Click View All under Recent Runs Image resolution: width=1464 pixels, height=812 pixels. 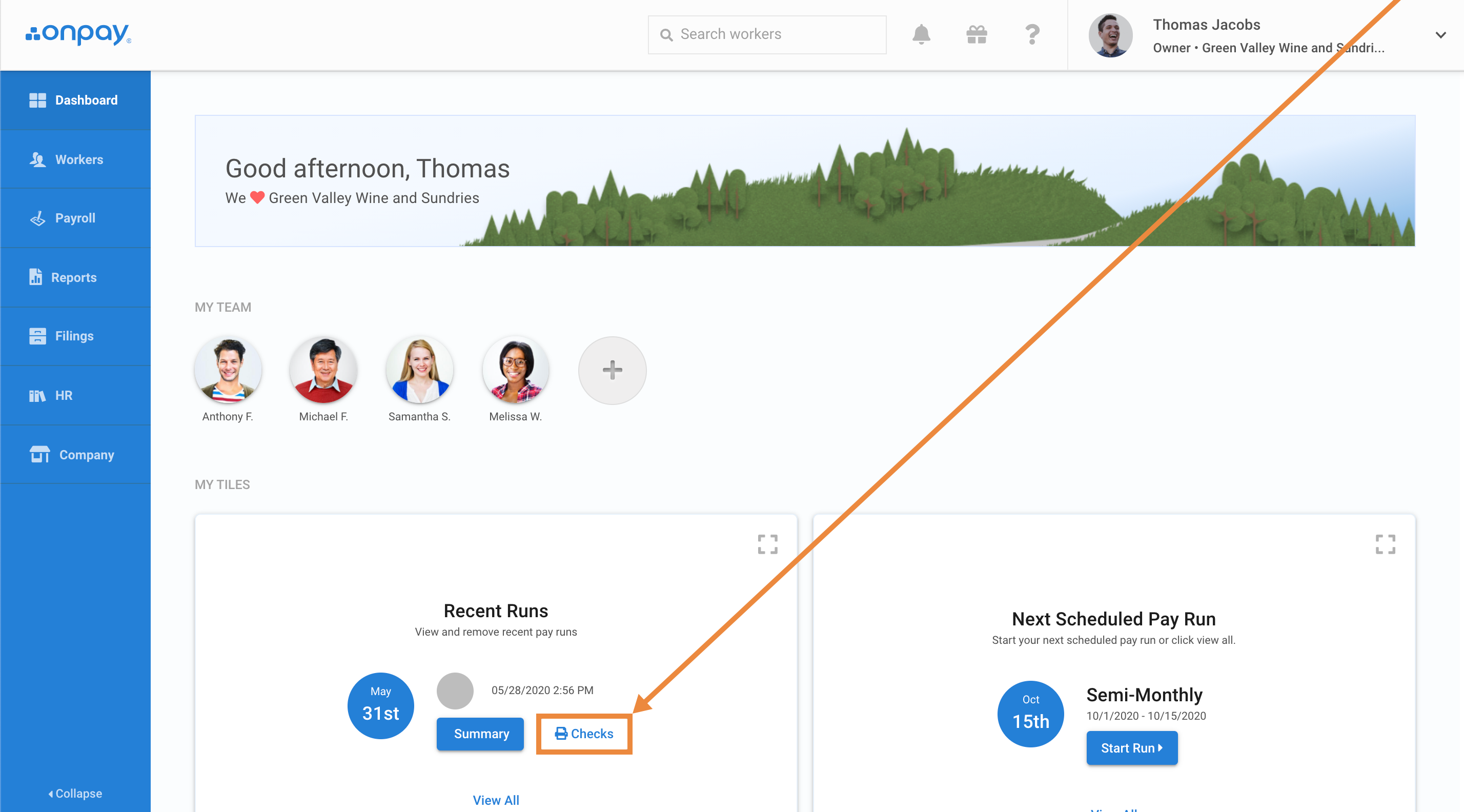pyautogui.click(x=496, y=800)
